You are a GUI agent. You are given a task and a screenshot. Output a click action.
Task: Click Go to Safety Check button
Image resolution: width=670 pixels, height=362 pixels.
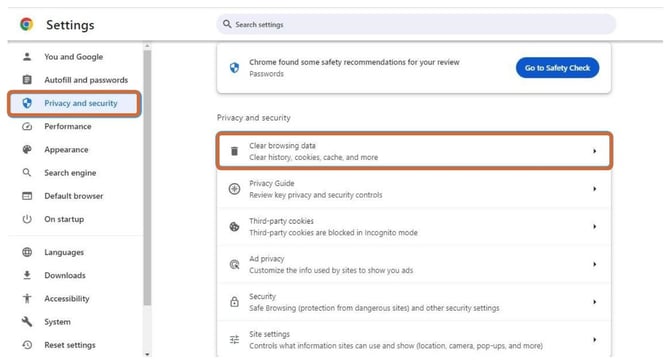tap(557, 68)
